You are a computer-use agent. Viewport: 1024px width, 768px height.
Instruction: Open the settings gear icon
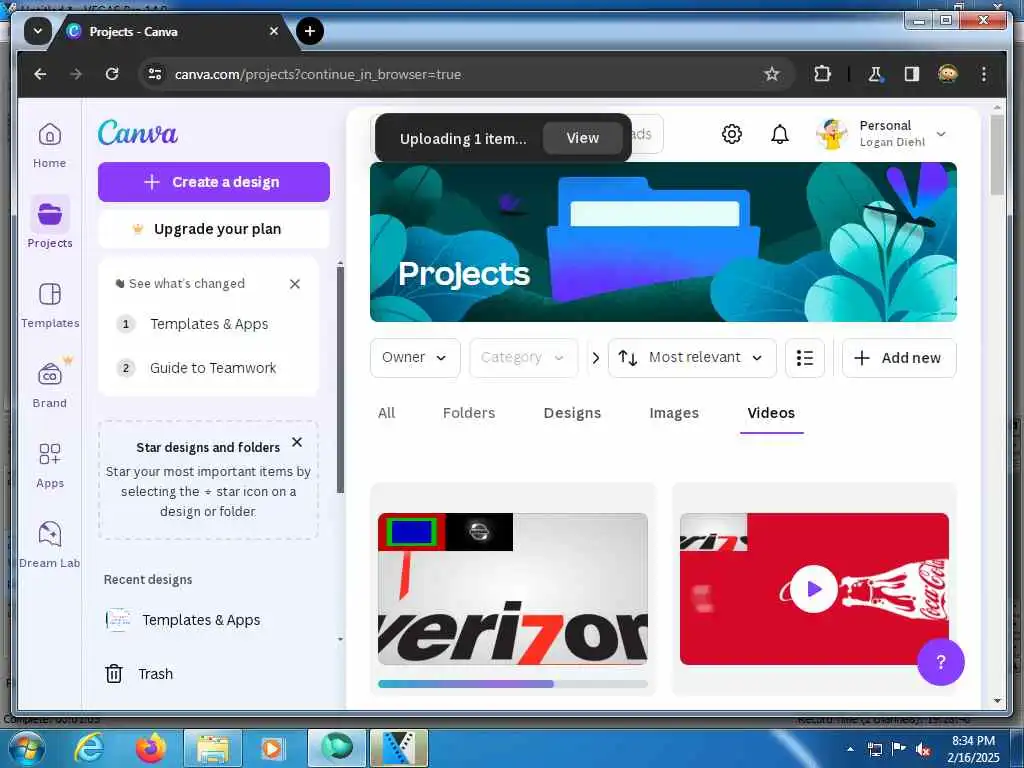(x=731, y=134)
